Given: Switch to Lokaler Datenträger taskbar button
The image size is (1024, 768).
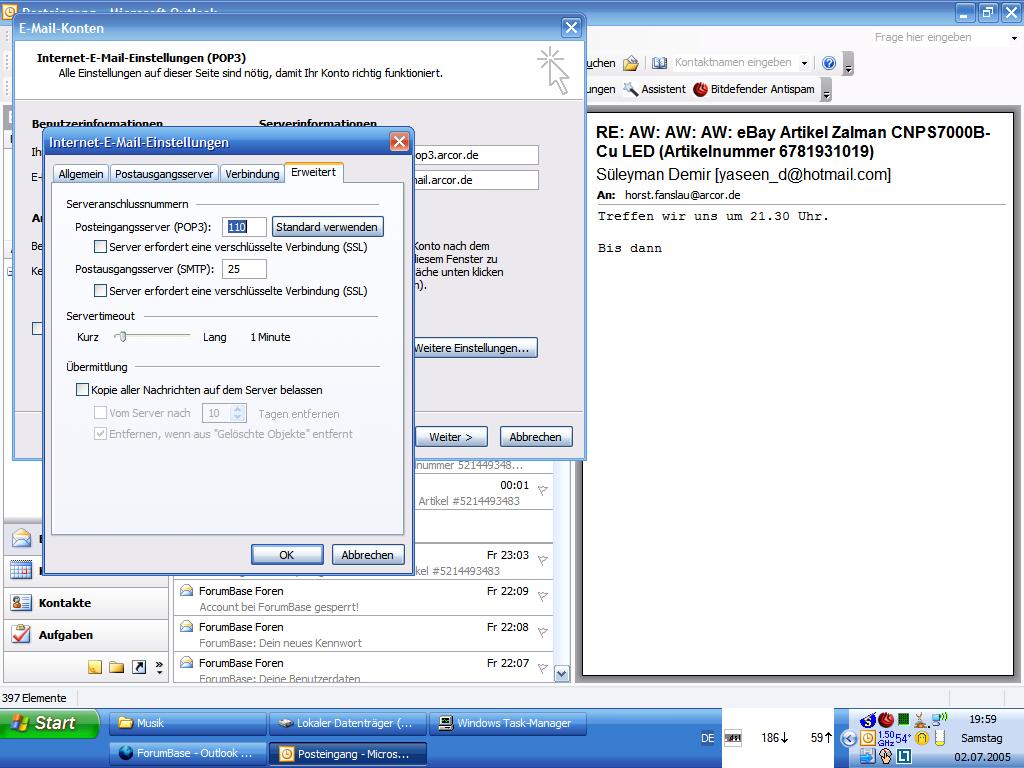Looking at the screenshot, I should click(347, 723).
